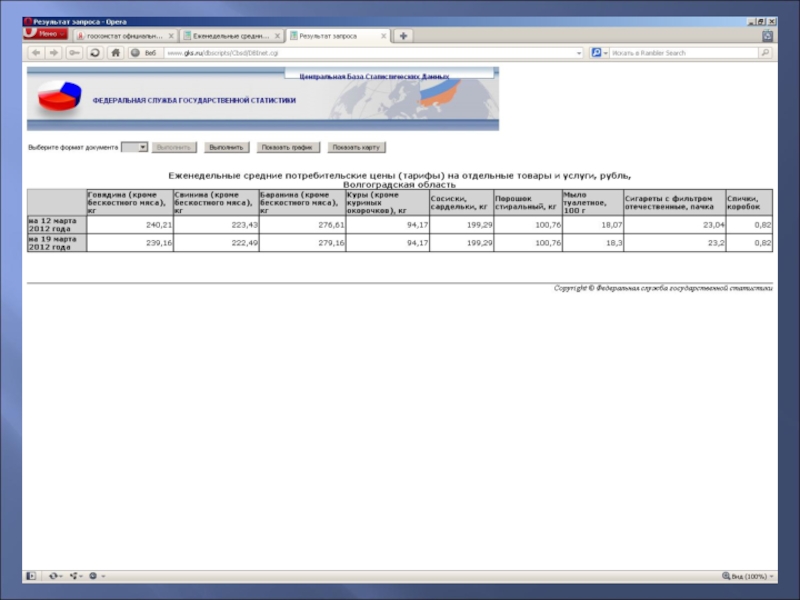Click the browser Forward arrow
The width and height of the screenshot is (800, 600).
(54, 53)
